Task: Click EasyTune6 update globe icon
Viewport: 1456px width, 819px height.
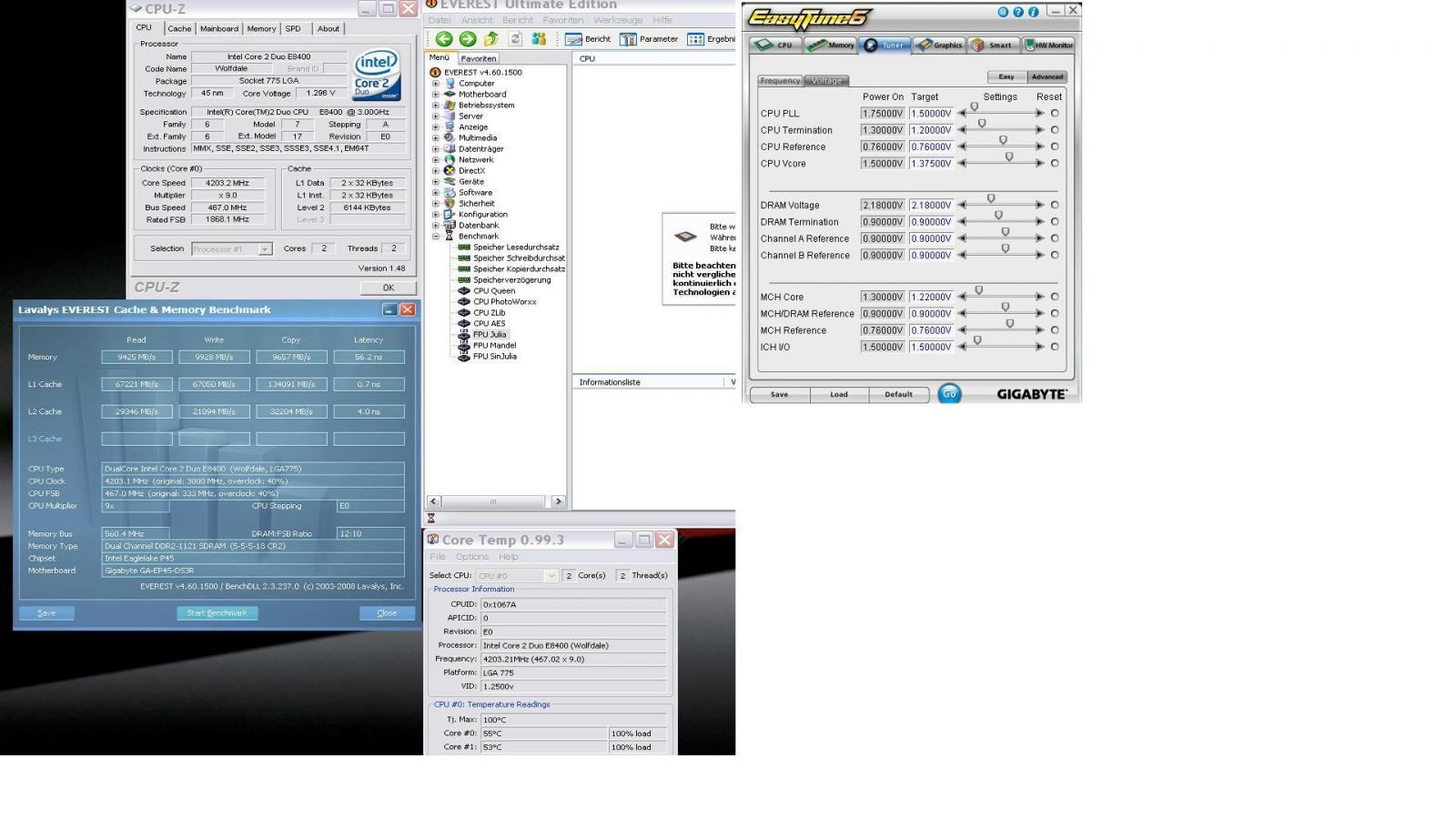Action: click(x=1003, y=12)
